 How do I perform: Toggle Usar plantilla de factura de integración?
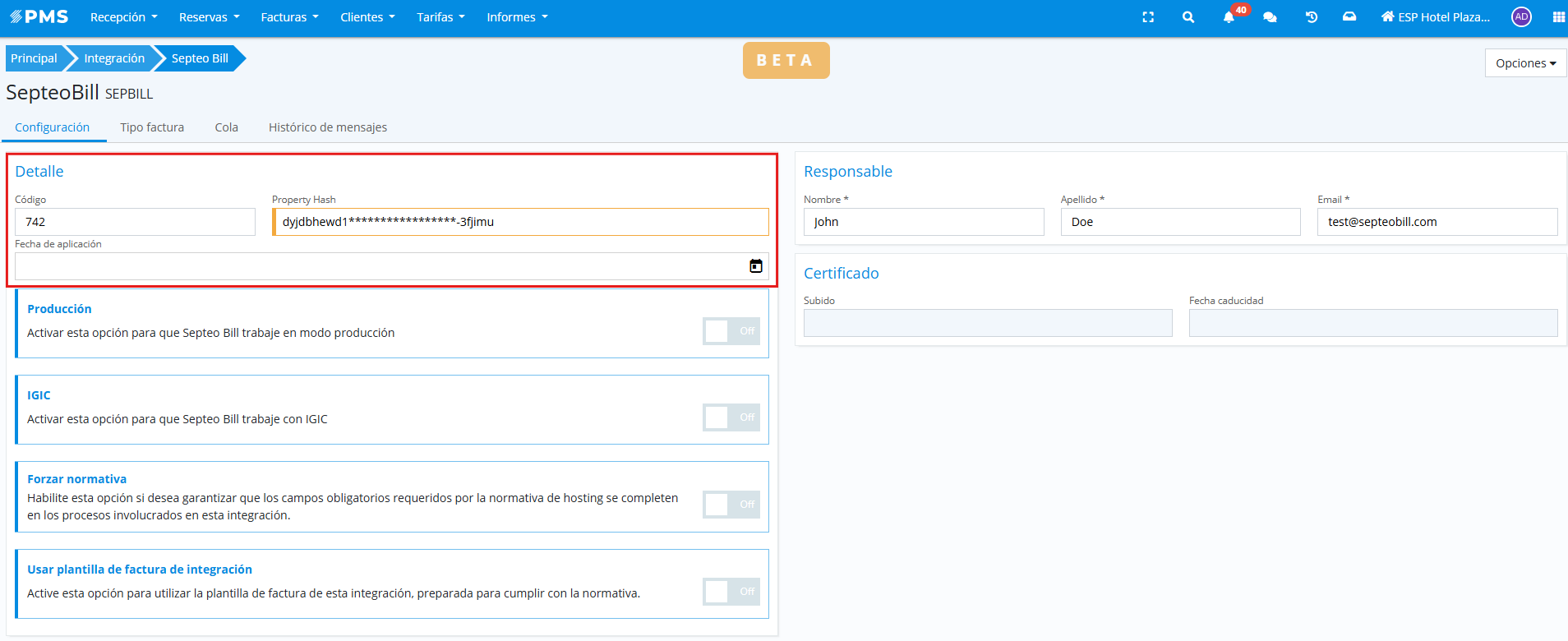click(x=731, y=592)
